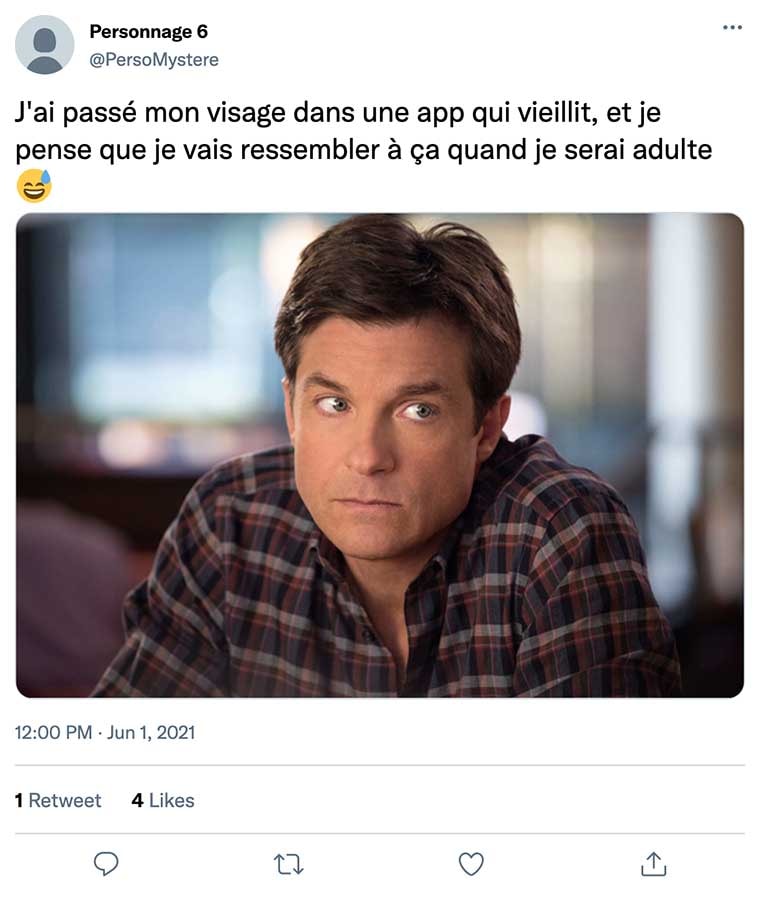760x909 pixels.
Task: Like the tweet with the heart icon
Action: [471, 863]
